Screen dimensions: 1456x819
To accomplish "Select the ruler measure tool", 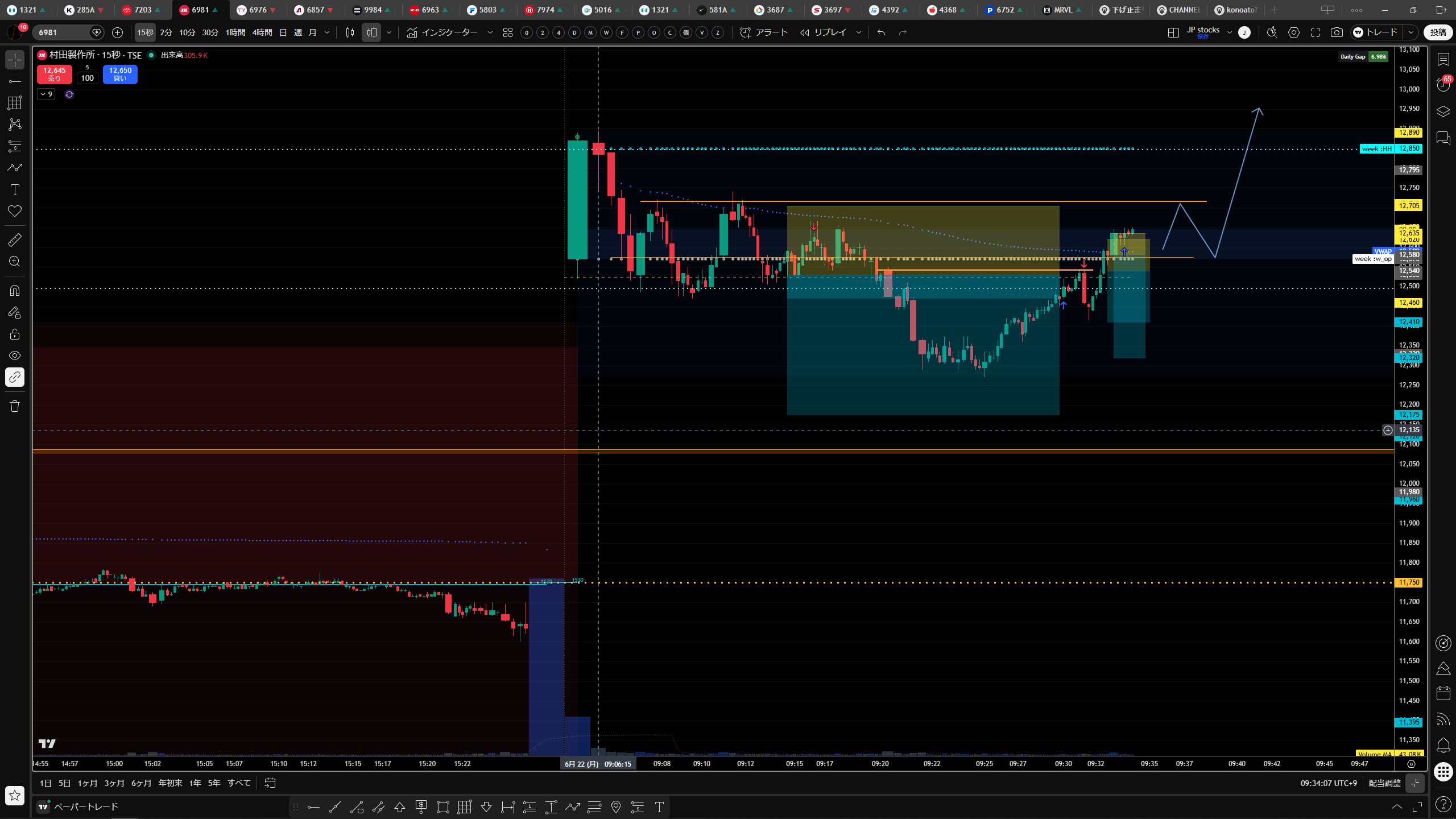I will click(x=15, y=240).
